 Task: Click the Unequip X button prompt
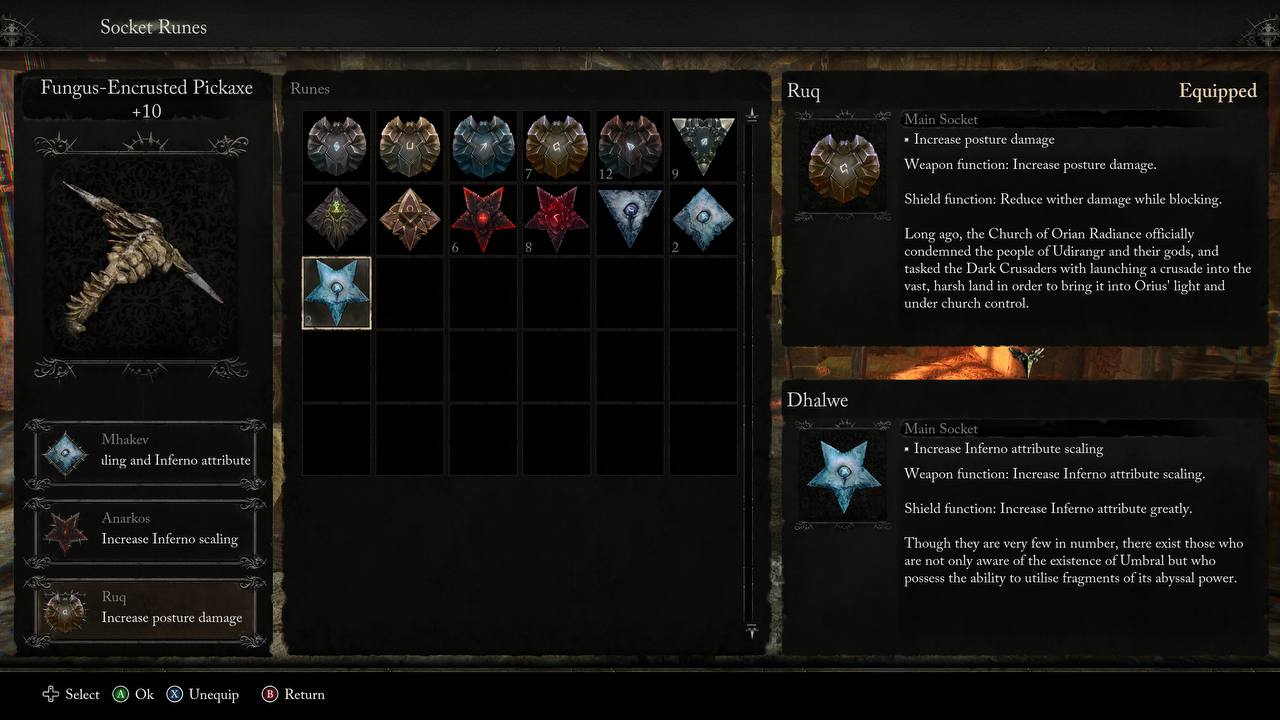(x=203, y=694)
